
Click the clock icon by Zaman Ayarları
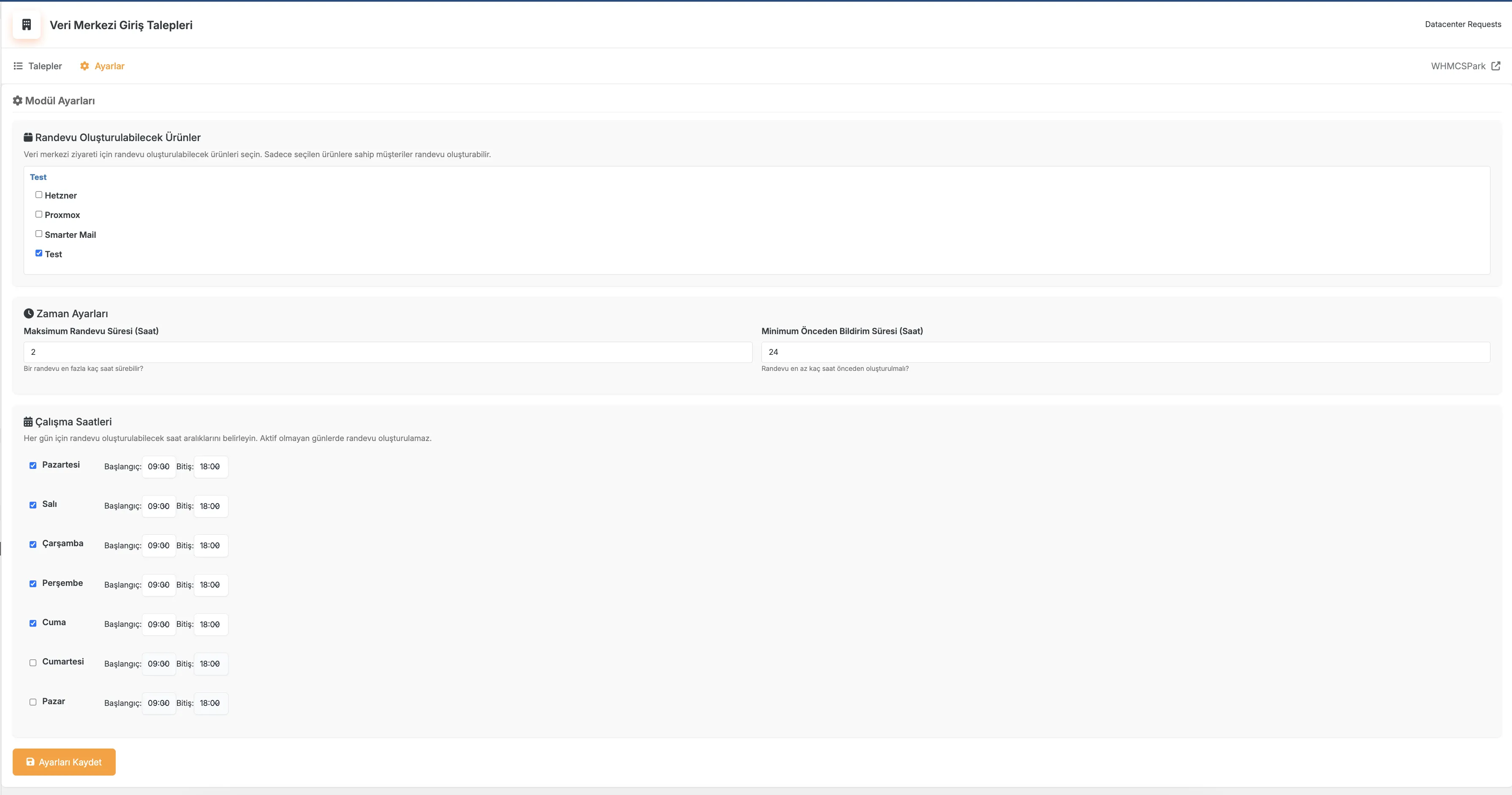click(29, 313)
